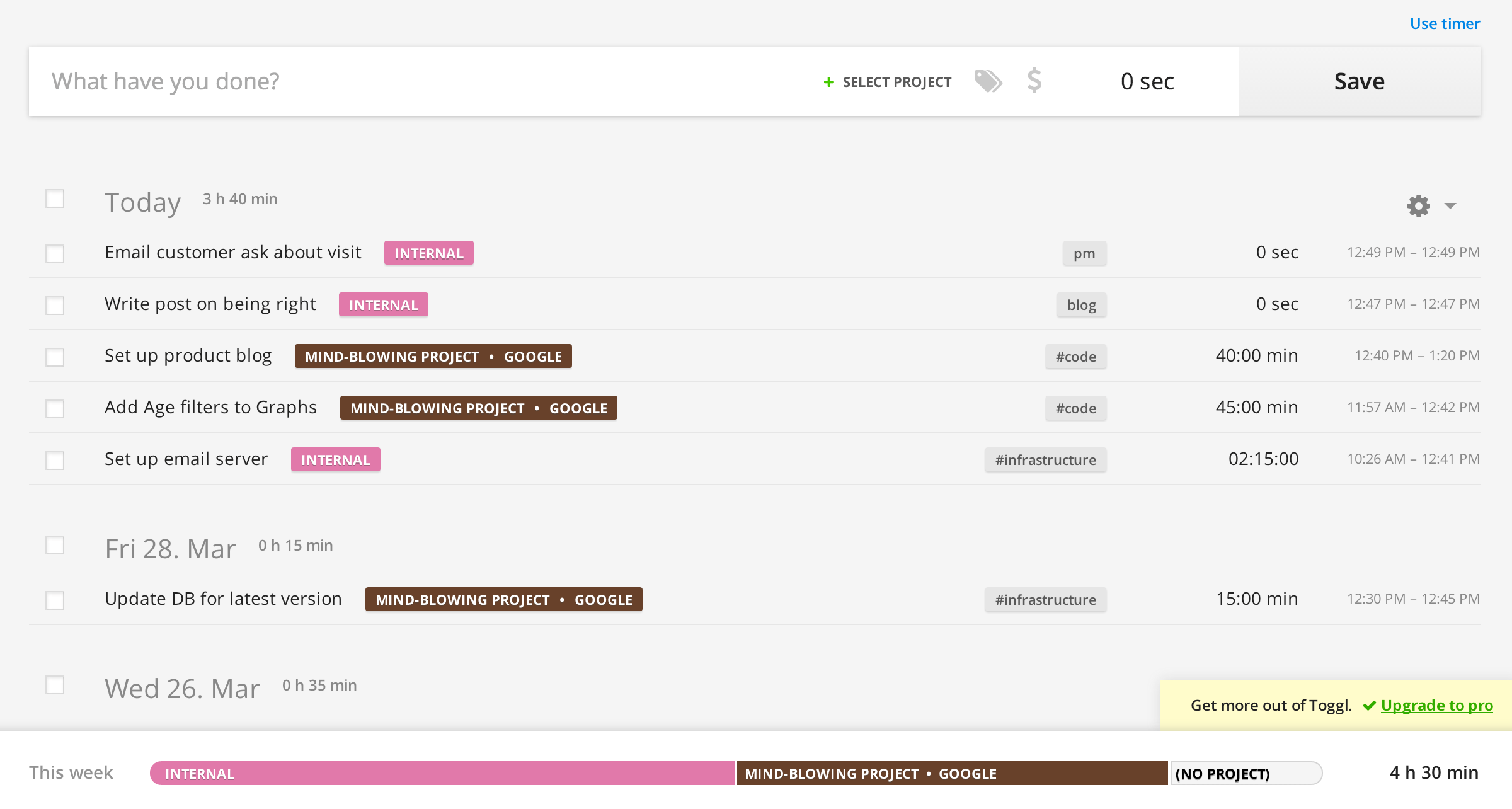The image size is (1512, 809).
Task: Click the pm tag
Action: 1084,253
